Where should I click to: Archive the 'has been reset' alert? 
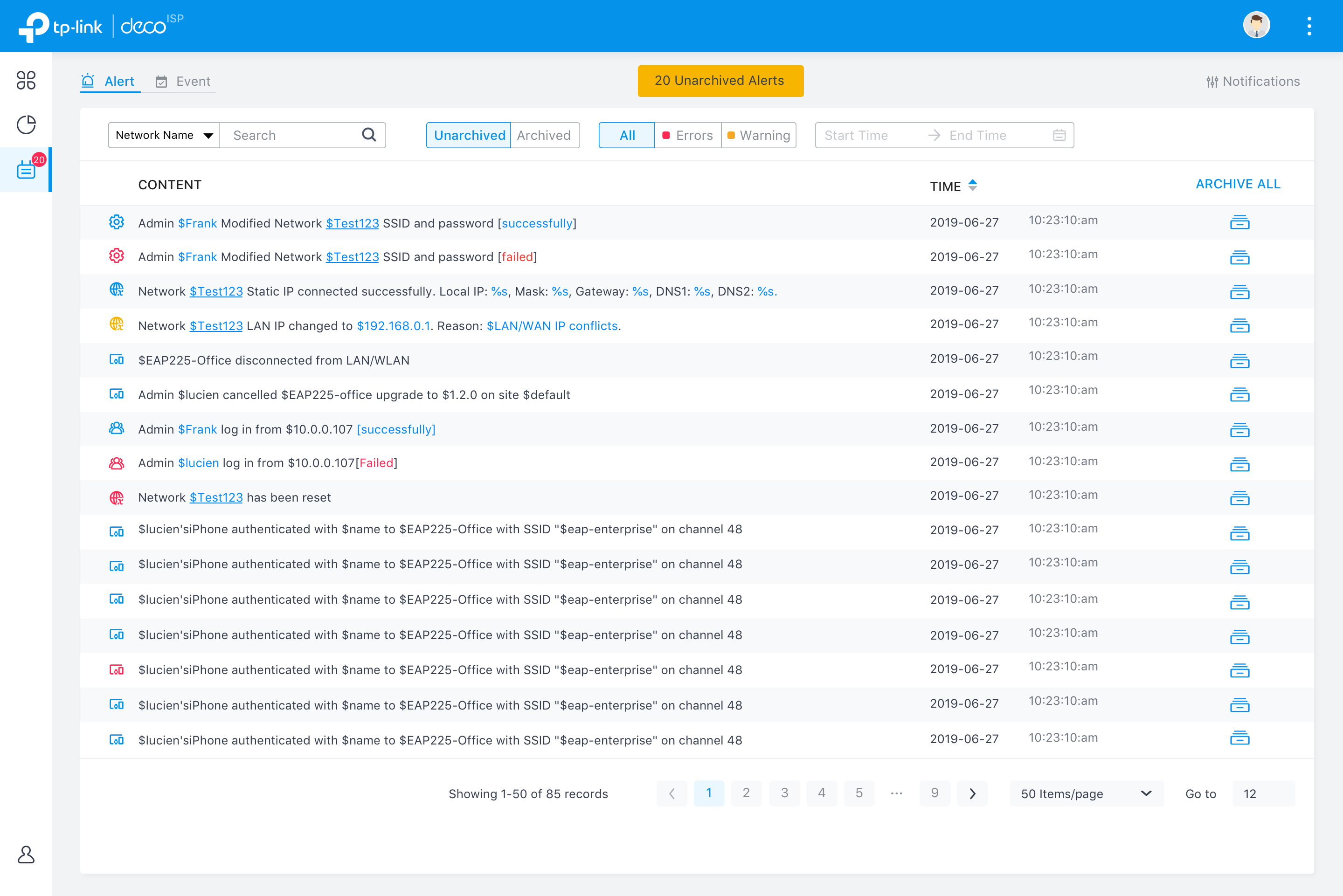1239,498
